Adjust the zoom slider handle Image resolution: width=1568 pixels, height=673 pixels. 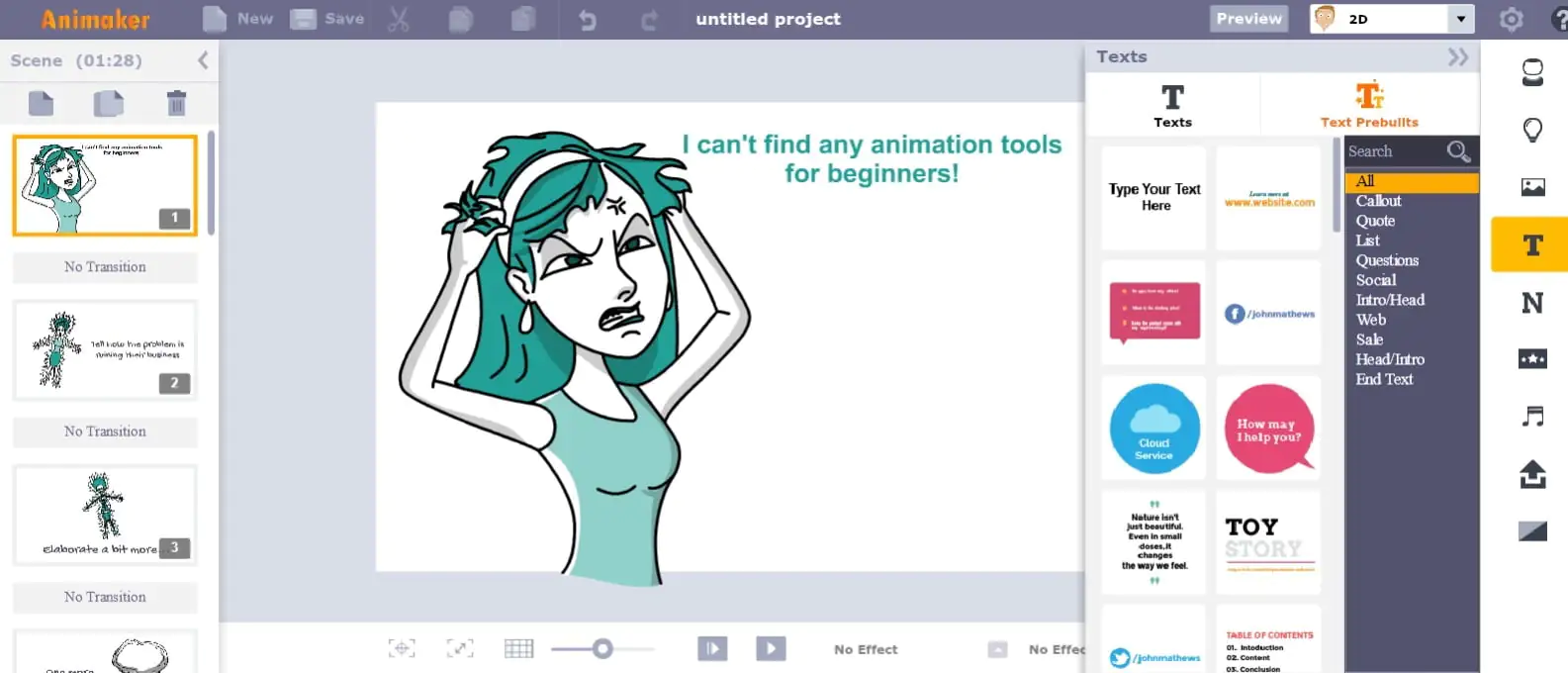[602, 649]
